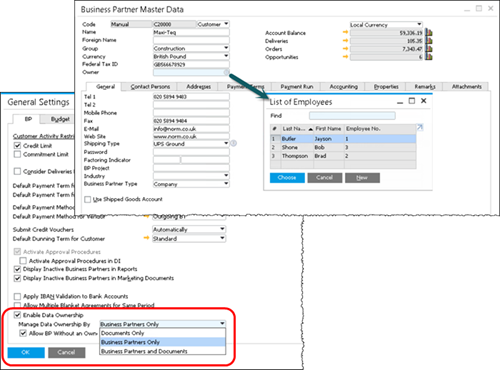Click Shipping Type info icon

[234, 143]
